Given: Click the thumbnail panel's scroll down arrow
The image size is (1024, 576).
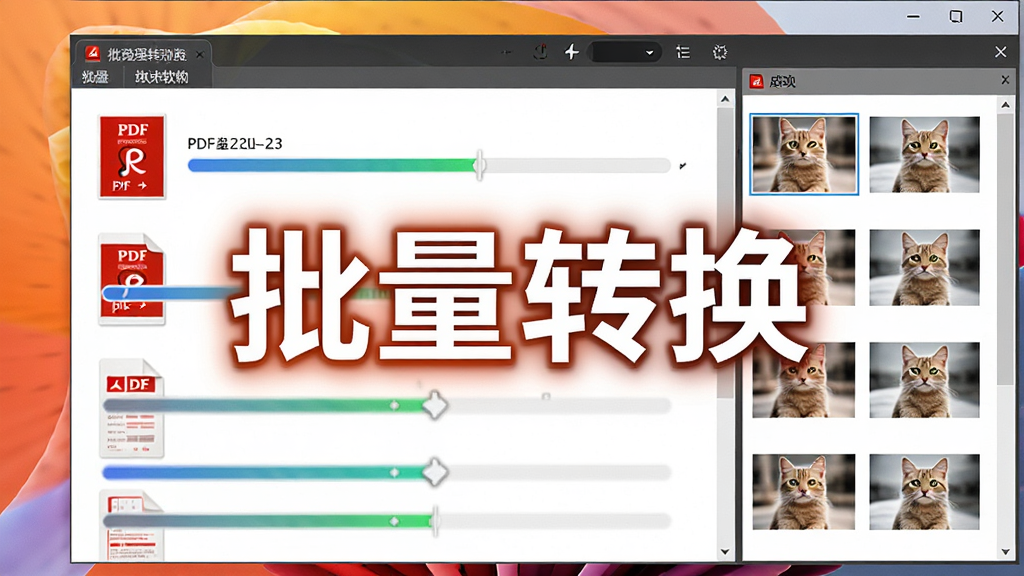Looking at the screenshot, I should [1005, 552].
